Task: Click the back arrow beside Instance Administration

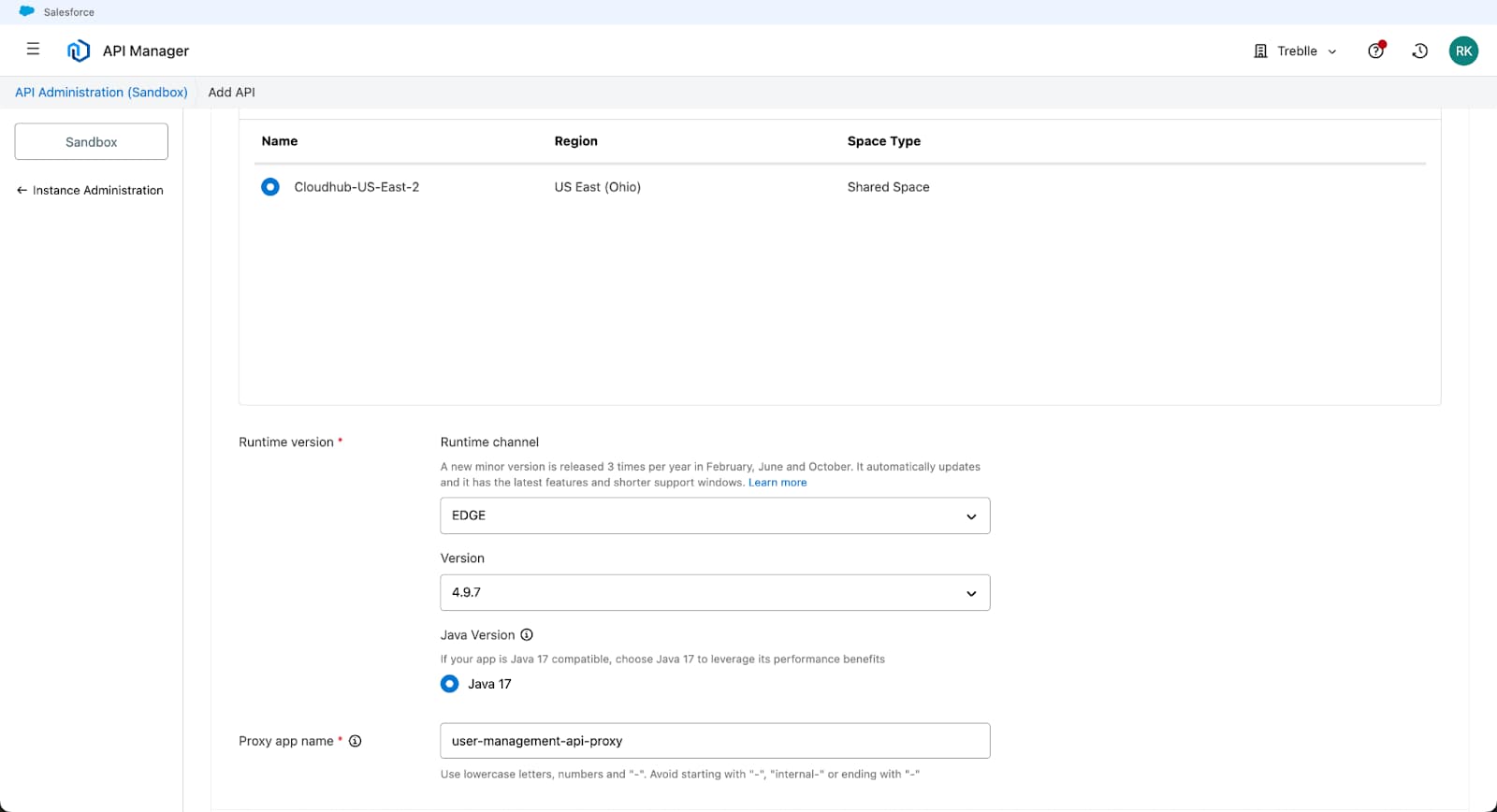Action: click(22, 190)
